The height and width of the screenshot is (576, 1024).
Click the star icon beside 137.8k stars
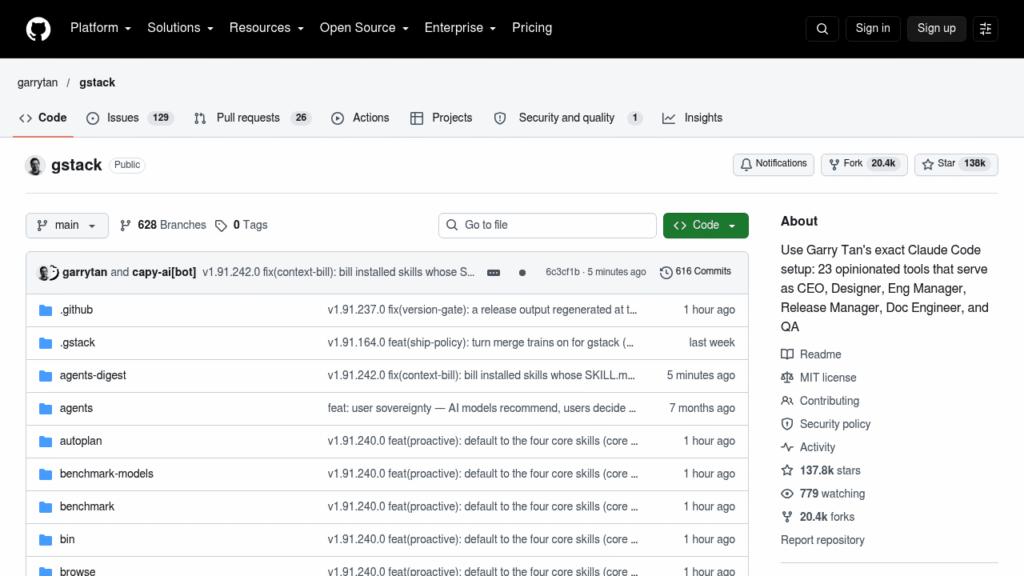click(x=787, y=470)
